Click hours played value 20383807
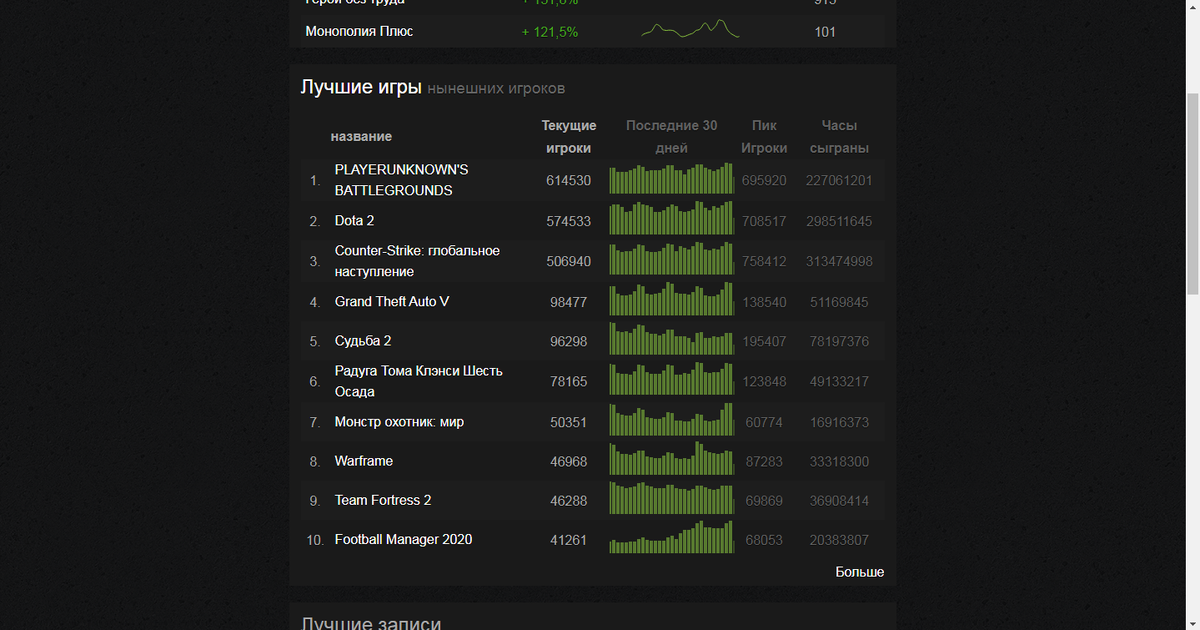The image size is (1200, 630). tap(839, 540)
